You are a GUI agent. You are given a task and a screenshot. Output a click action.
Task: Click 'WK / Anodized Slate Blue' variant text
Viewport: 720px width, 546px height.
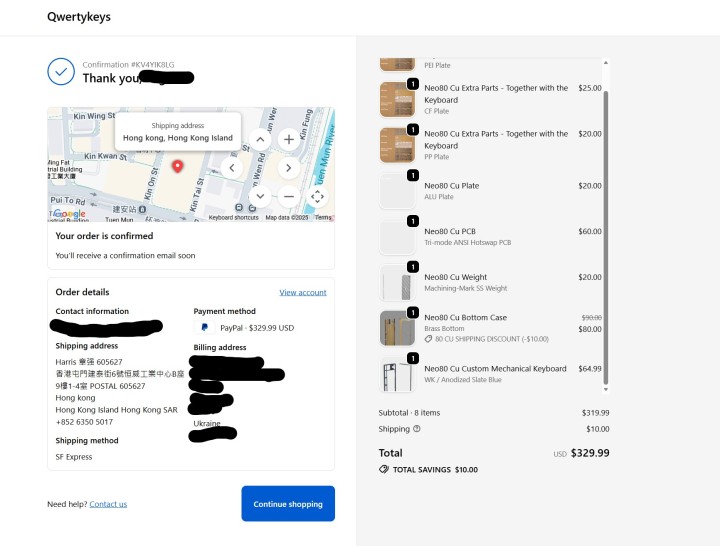(463, 380)
